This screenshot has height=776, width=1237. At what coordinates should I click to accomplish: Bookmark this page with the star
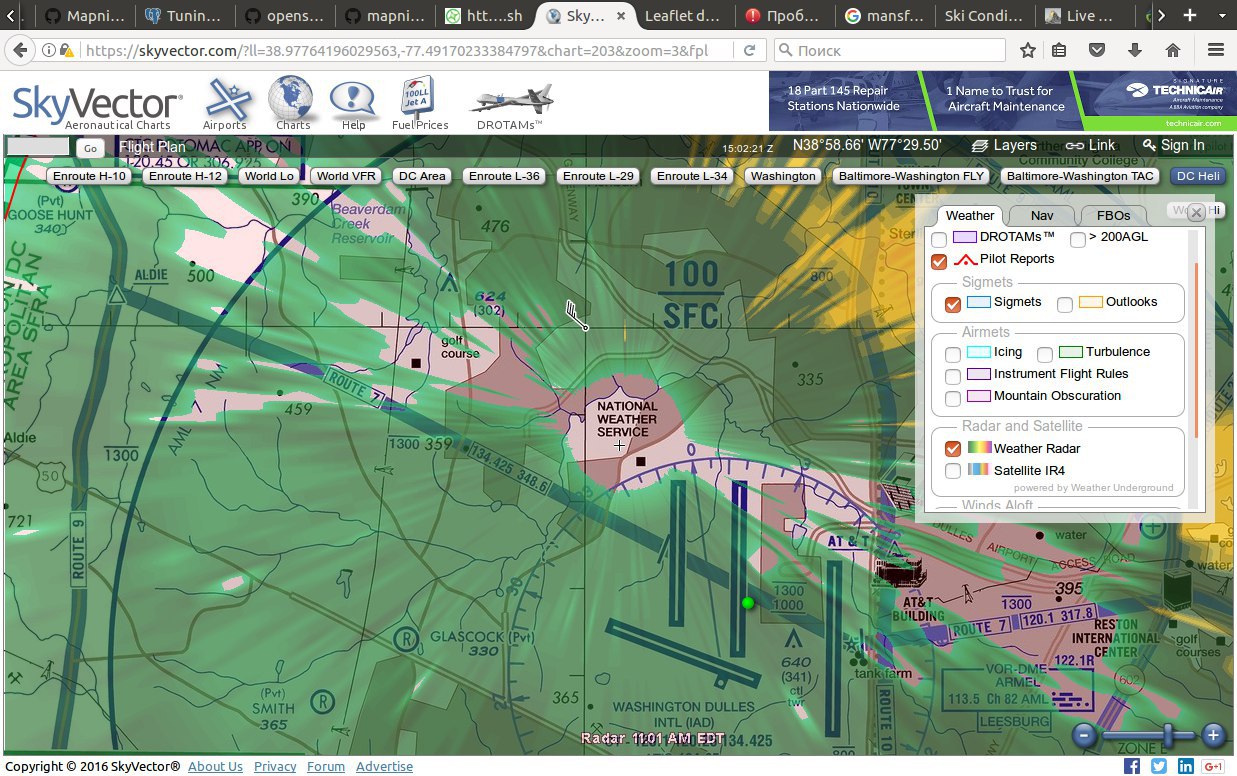(1028, 50)
